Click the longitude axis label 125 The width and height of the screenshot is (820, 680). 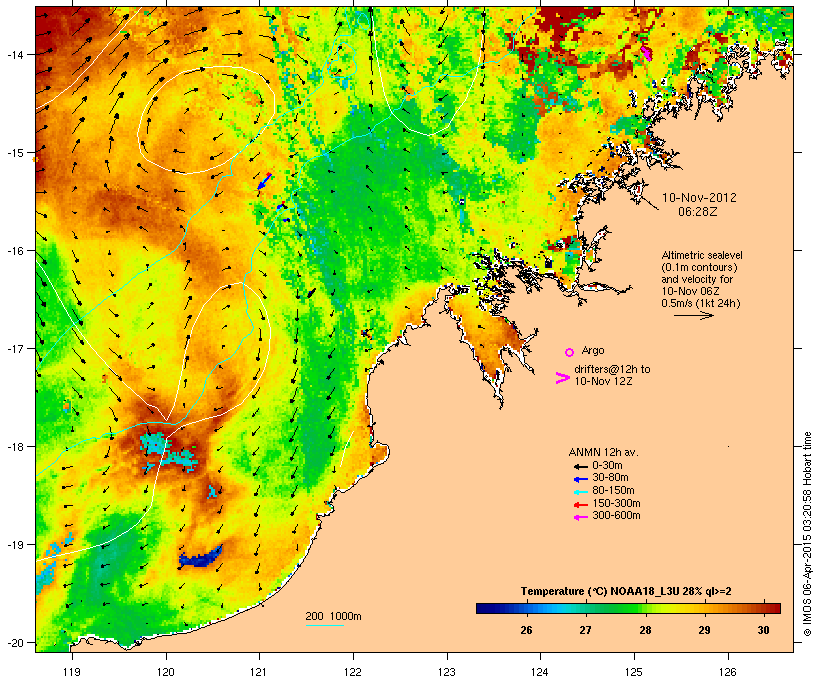(634, 672)
